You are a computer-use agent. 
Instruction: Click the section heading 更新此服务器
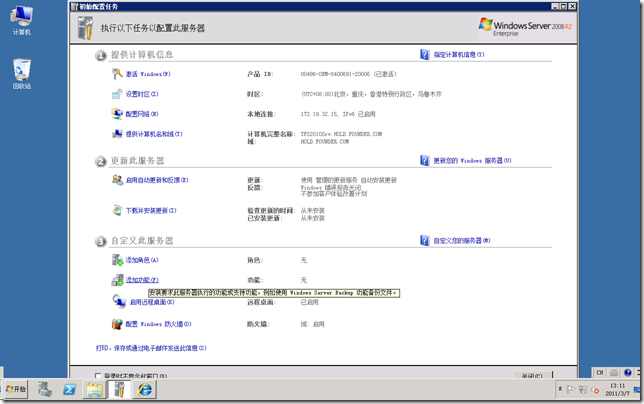click(138, 161)
